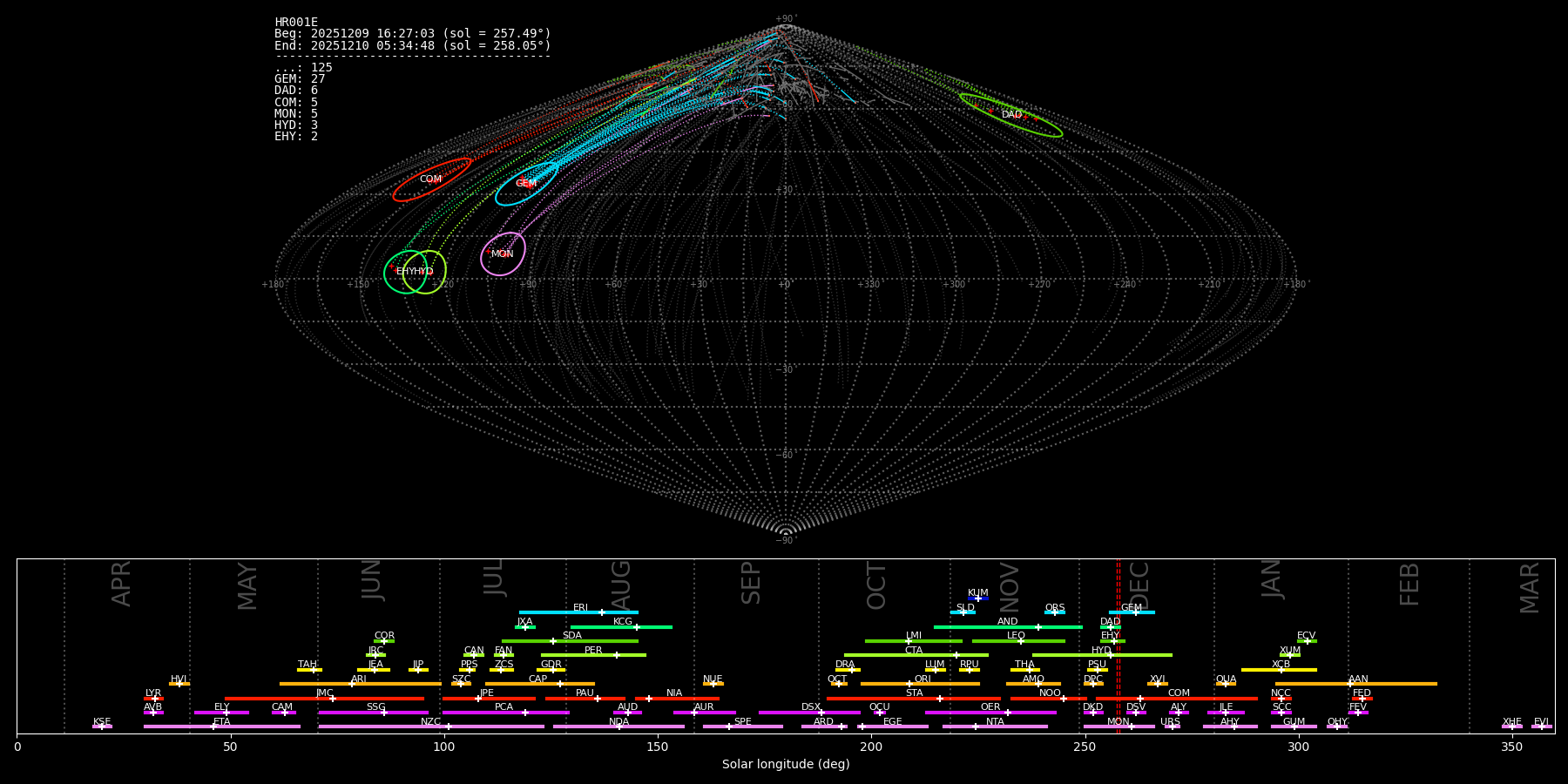Image resolution: width=1568 pixels, height=784 pixels.
Task: Select the HR001E station title
Action: (x=296, y=23)
